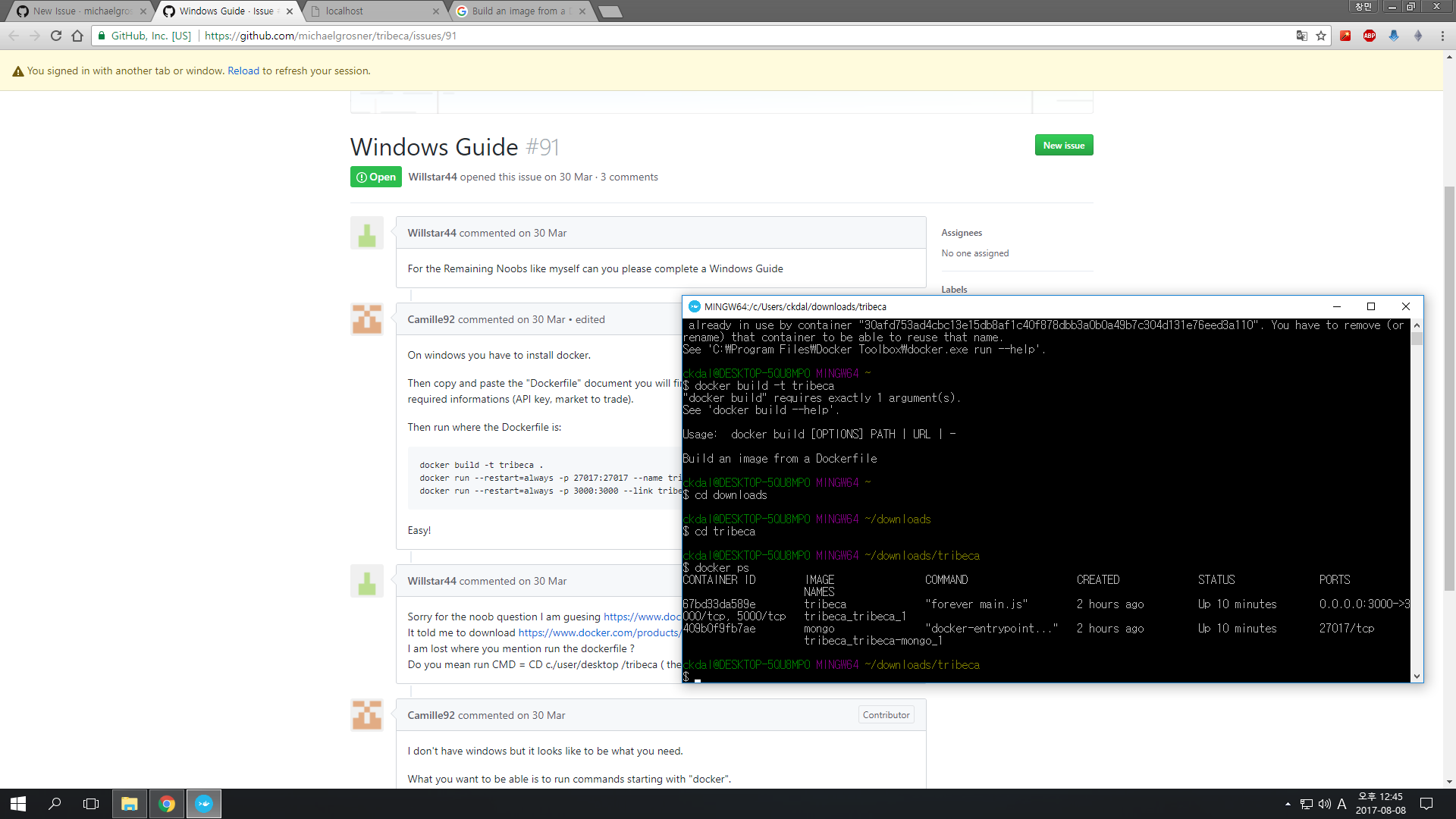The image size is (1456, 819).
Task: Open Windows Search from the taskbar
Action: tap(53, 803)
